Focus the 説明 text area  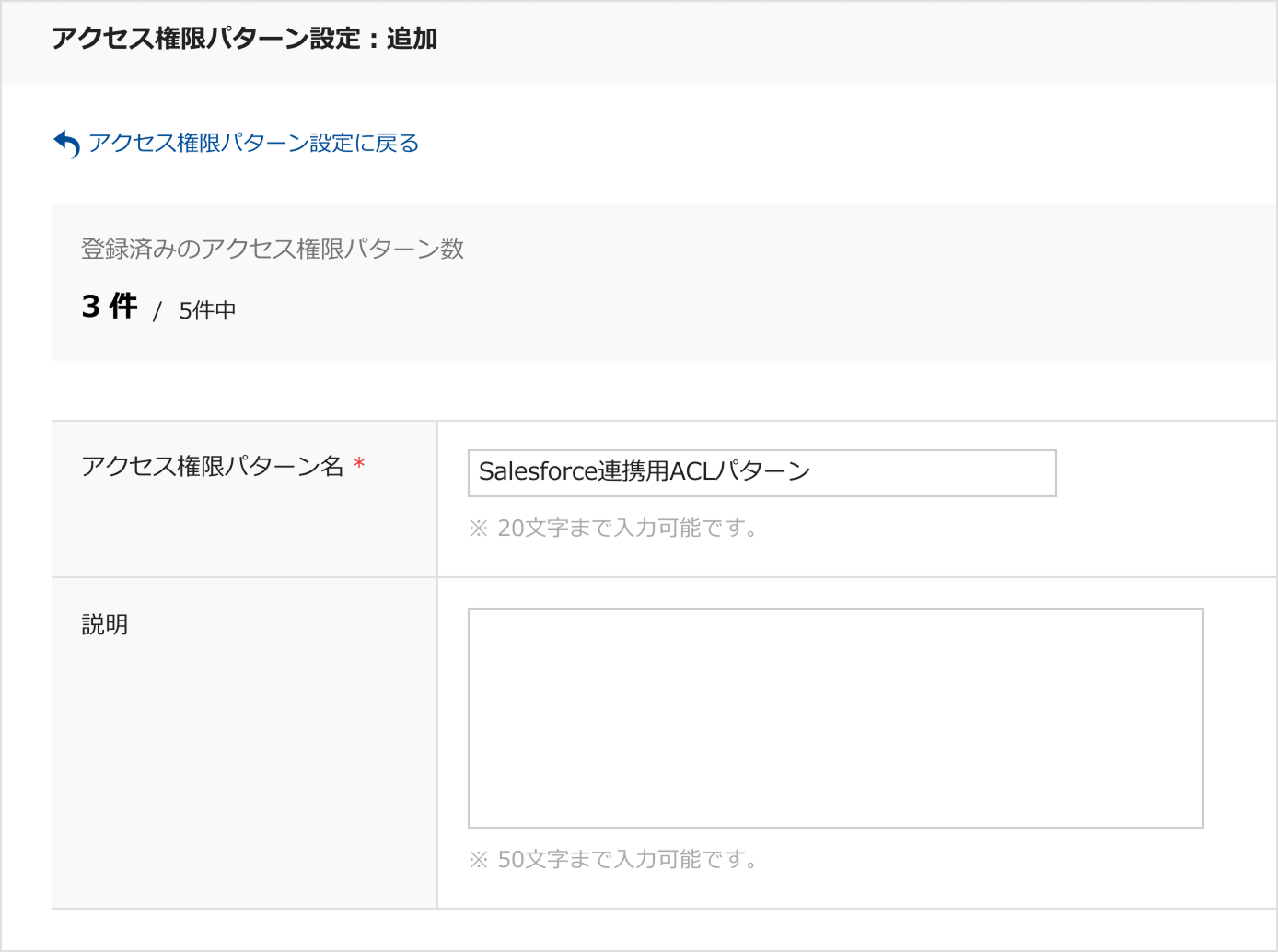coord(835,717)
